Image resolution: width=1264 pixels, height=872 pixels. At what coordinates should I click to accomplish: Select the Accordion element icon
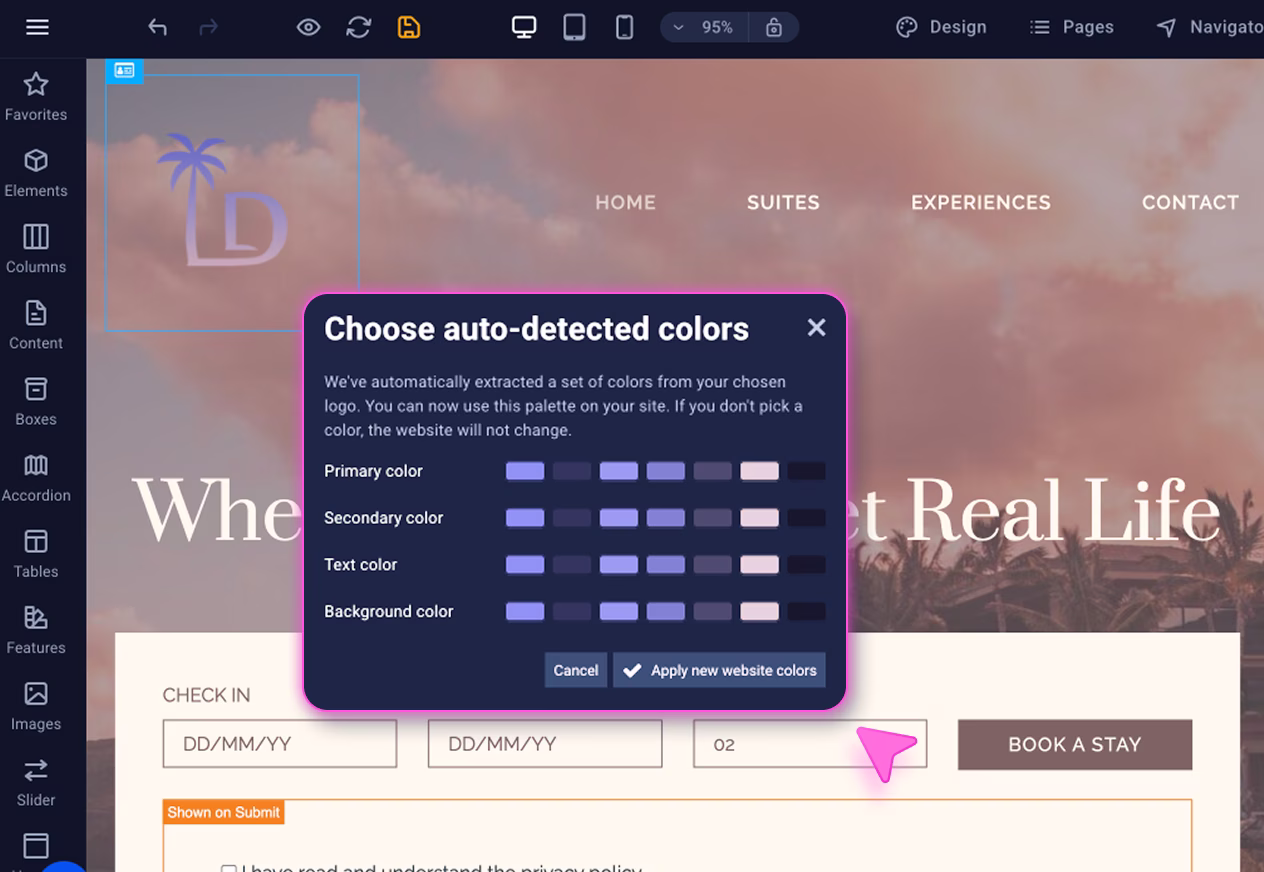[36, 476]
